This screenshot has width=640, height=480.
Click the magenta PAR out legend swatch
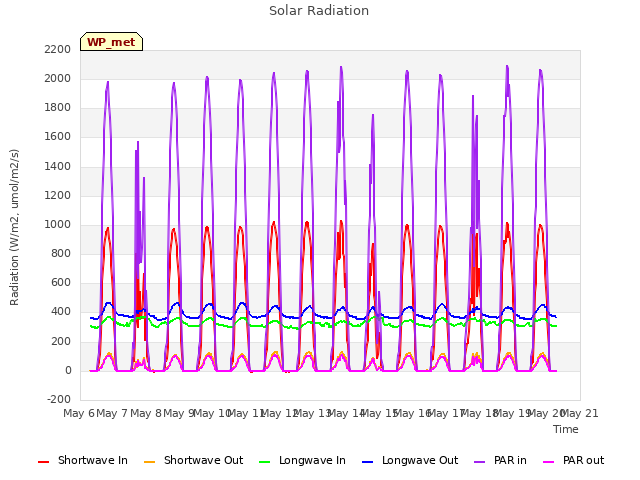(549, 462)
